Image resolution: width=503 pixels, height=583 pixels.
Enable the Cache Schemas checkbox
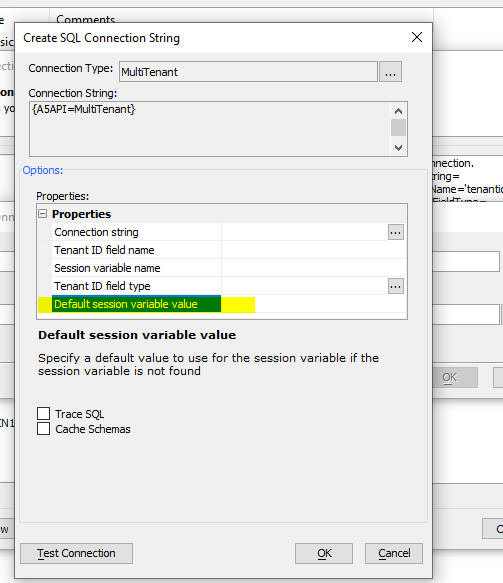[x=43, y=428]
